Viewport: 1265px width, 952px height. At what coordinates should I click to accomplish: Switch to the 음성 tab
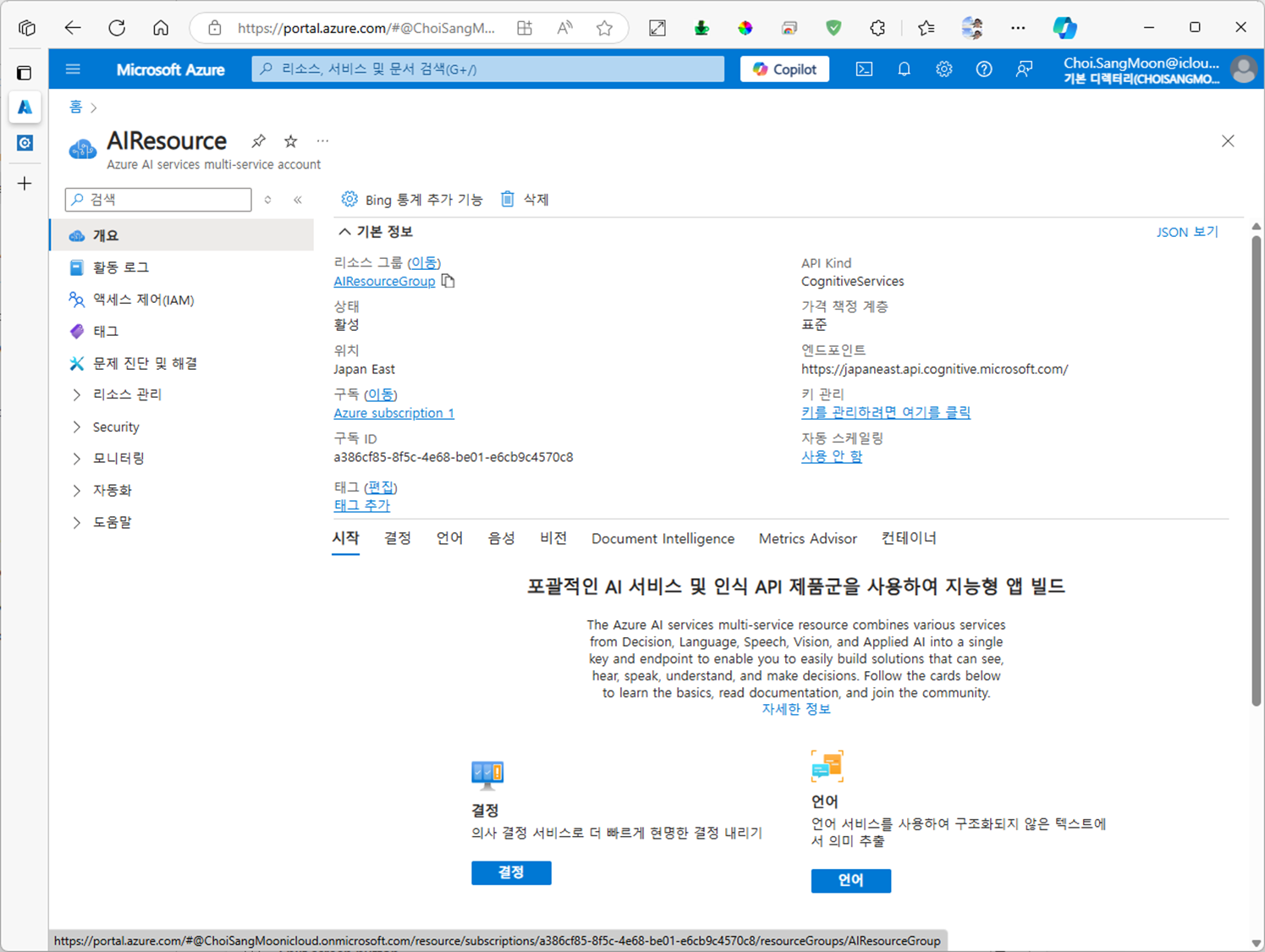point(501,538)
